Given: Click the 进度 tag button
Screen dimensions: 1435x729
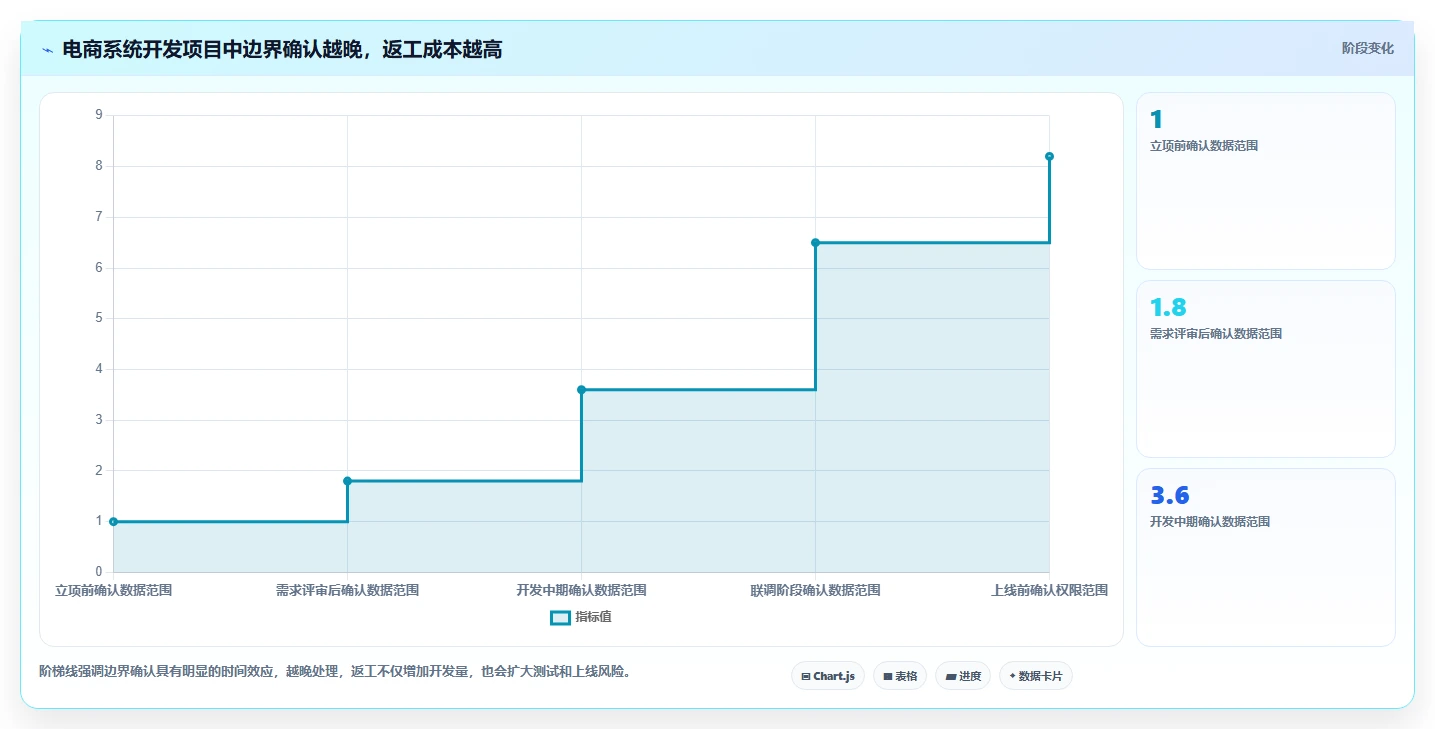Looking at the screenshot, I should (963, 676).
